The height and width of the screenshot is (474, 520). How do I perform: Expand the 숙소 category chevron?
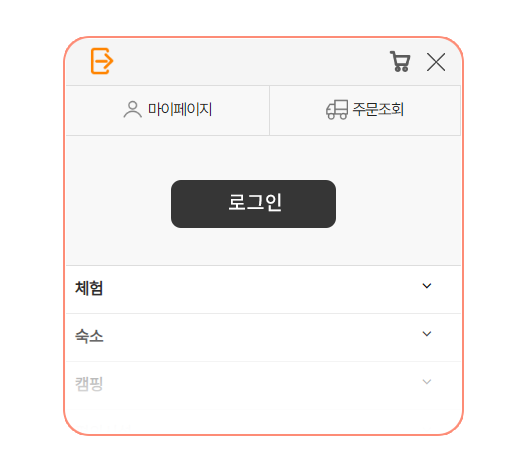click(x=427, y=334)
